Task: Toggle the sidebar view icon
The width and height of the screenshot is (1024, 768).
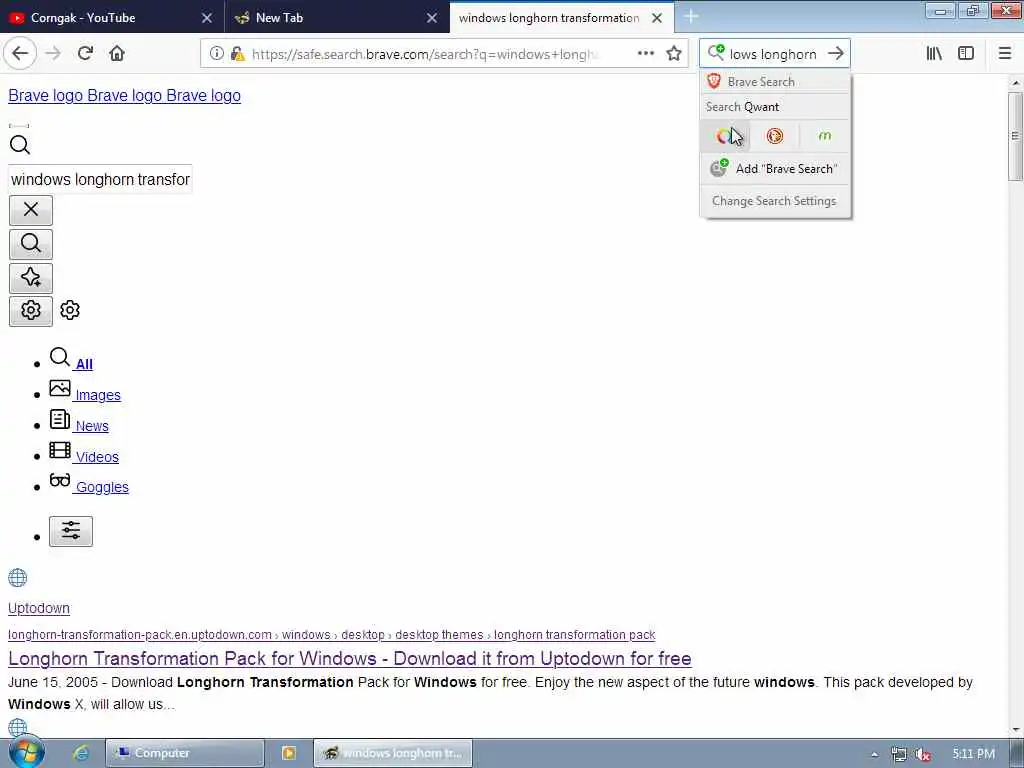Action: pos(966,54)
